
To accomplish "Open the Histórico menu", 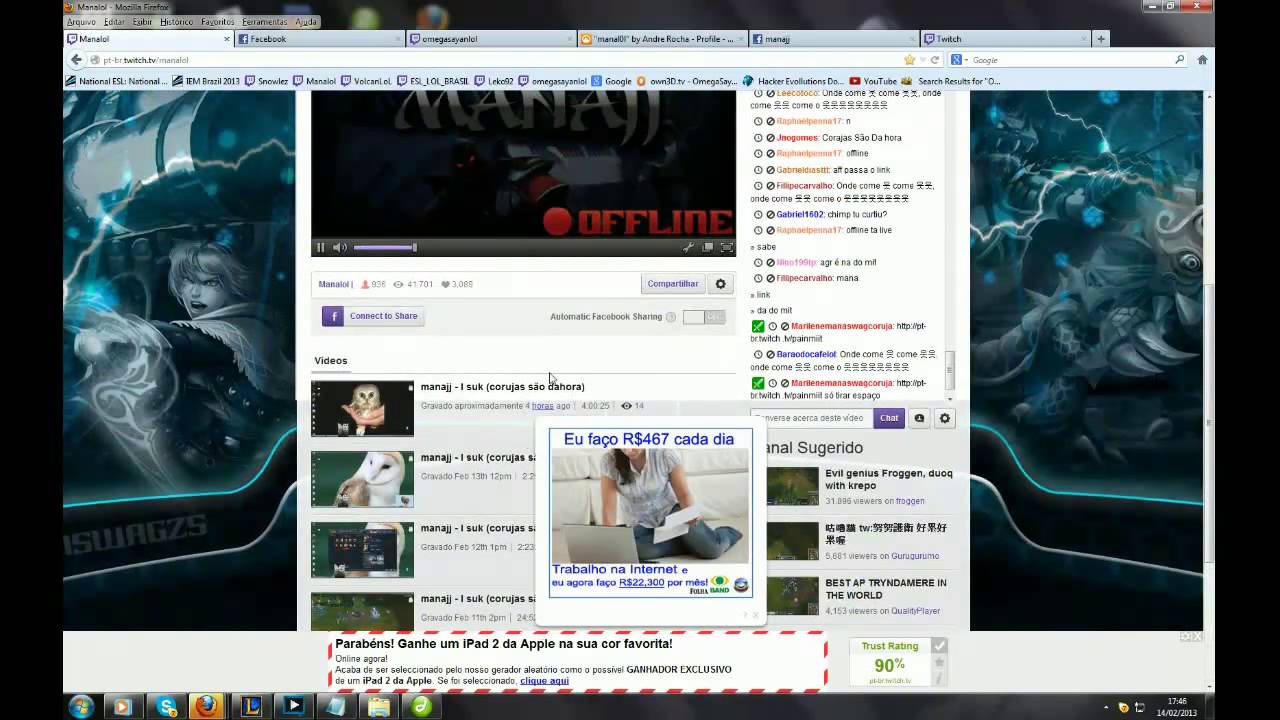I will pyautogui.click(x=177, y=21).
